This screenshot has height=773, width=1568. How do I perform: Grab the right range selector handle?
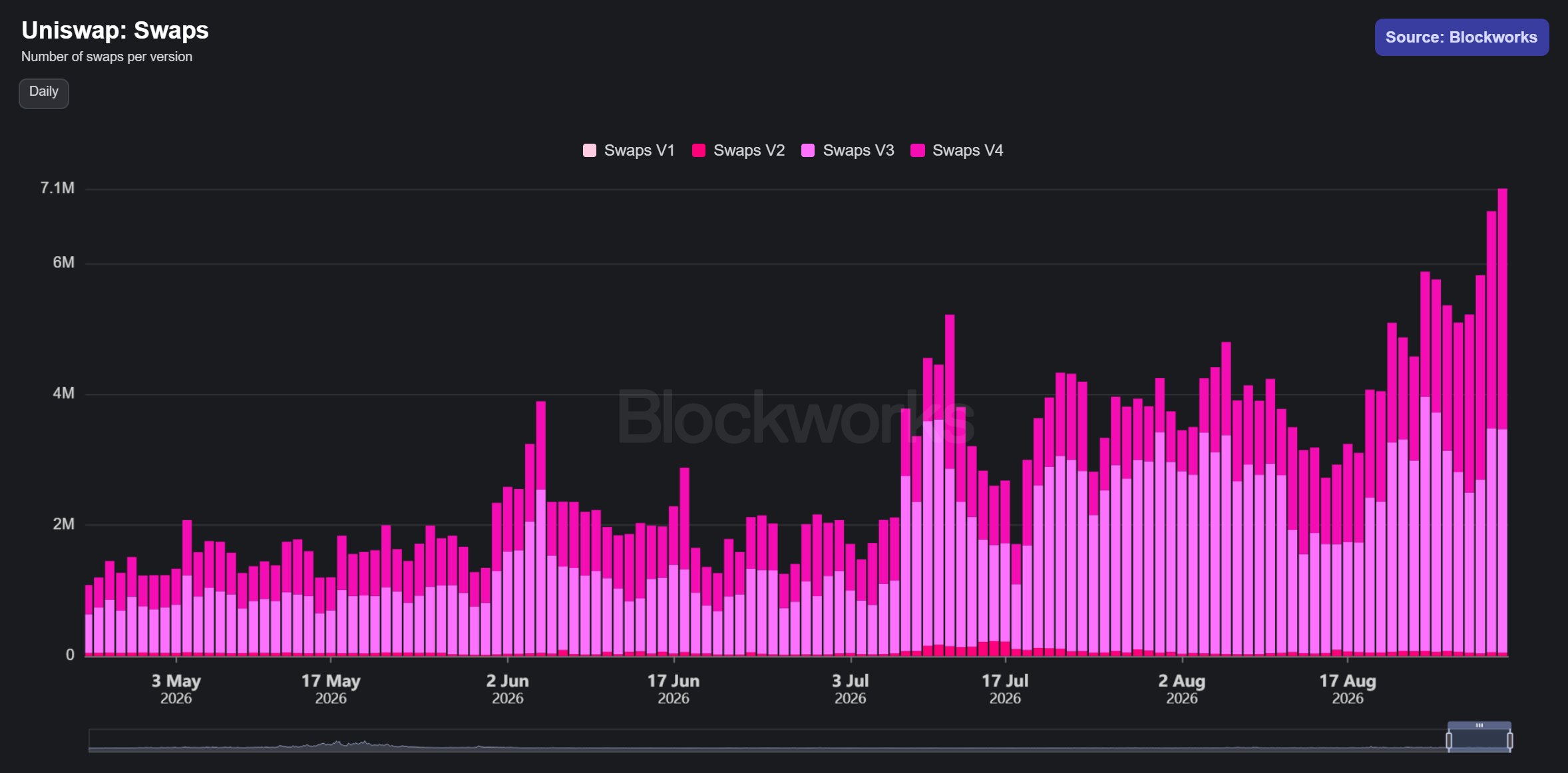coord(1510,740)
